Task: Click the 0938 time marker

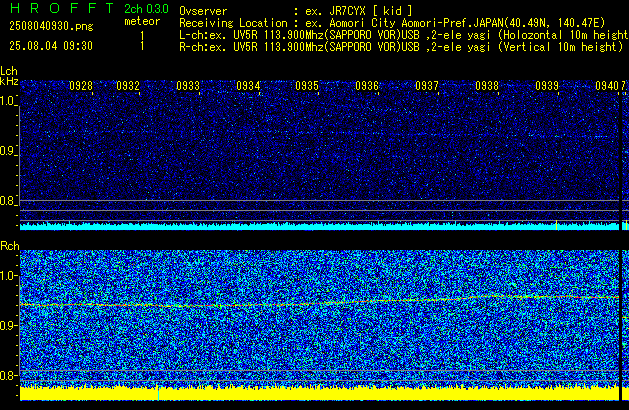Action: (x=487, y=86)
